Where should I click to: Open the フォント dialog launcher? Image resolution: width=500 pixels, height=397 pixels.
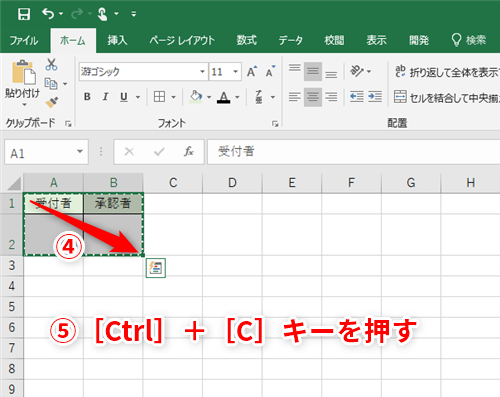[x=275, y=124]
